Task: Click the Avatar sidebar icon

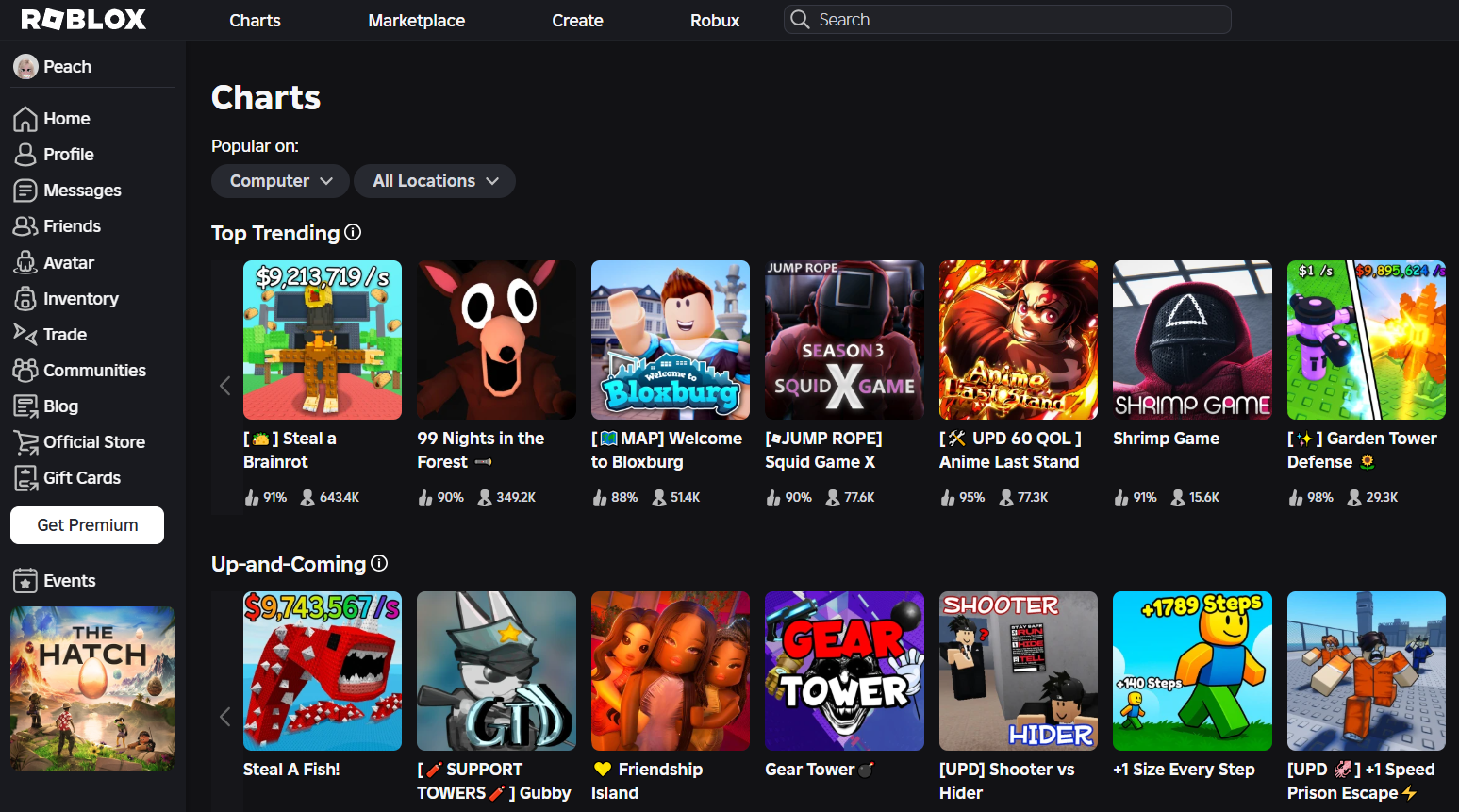Action: pyautogui.click(x=25, y=262)
